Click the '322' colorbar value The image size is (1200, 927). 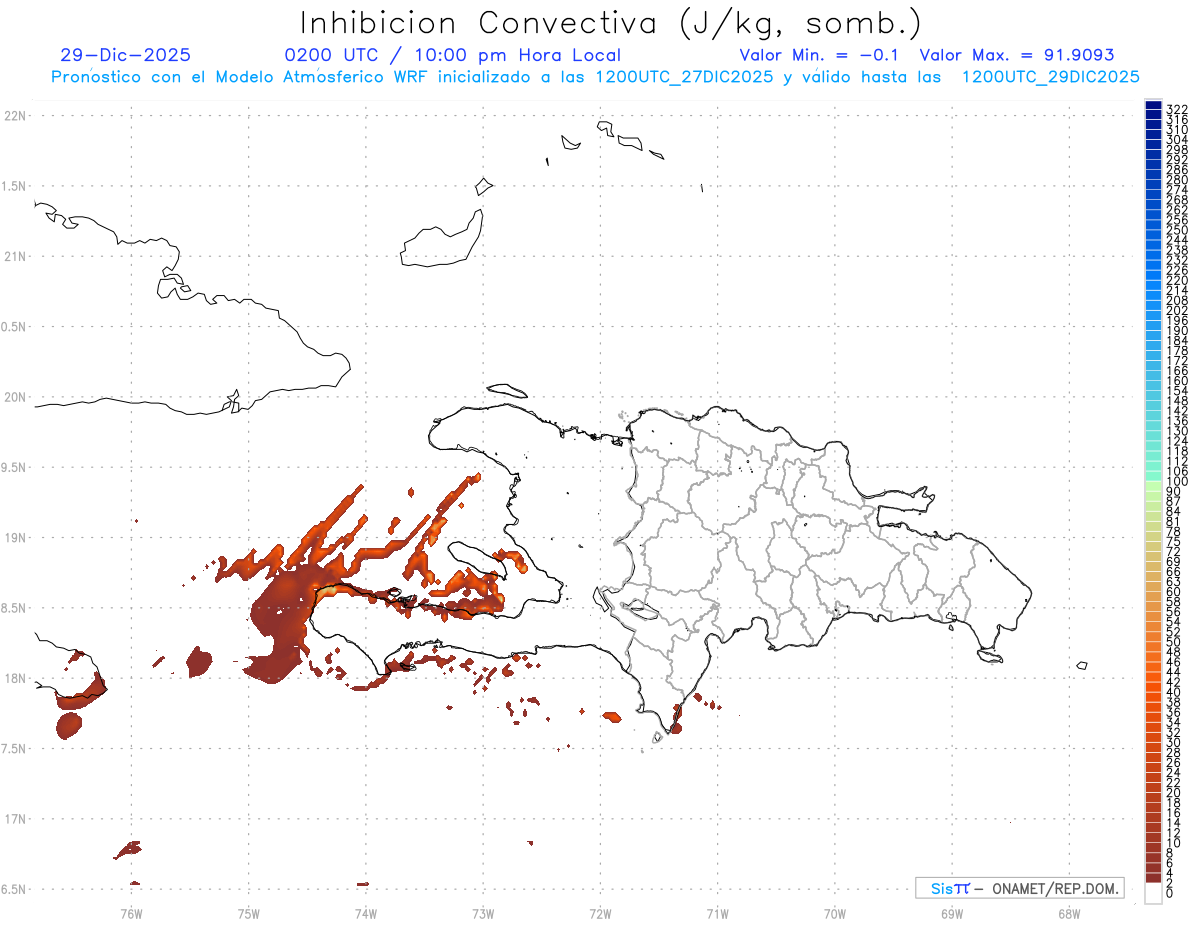(1176, 108)
